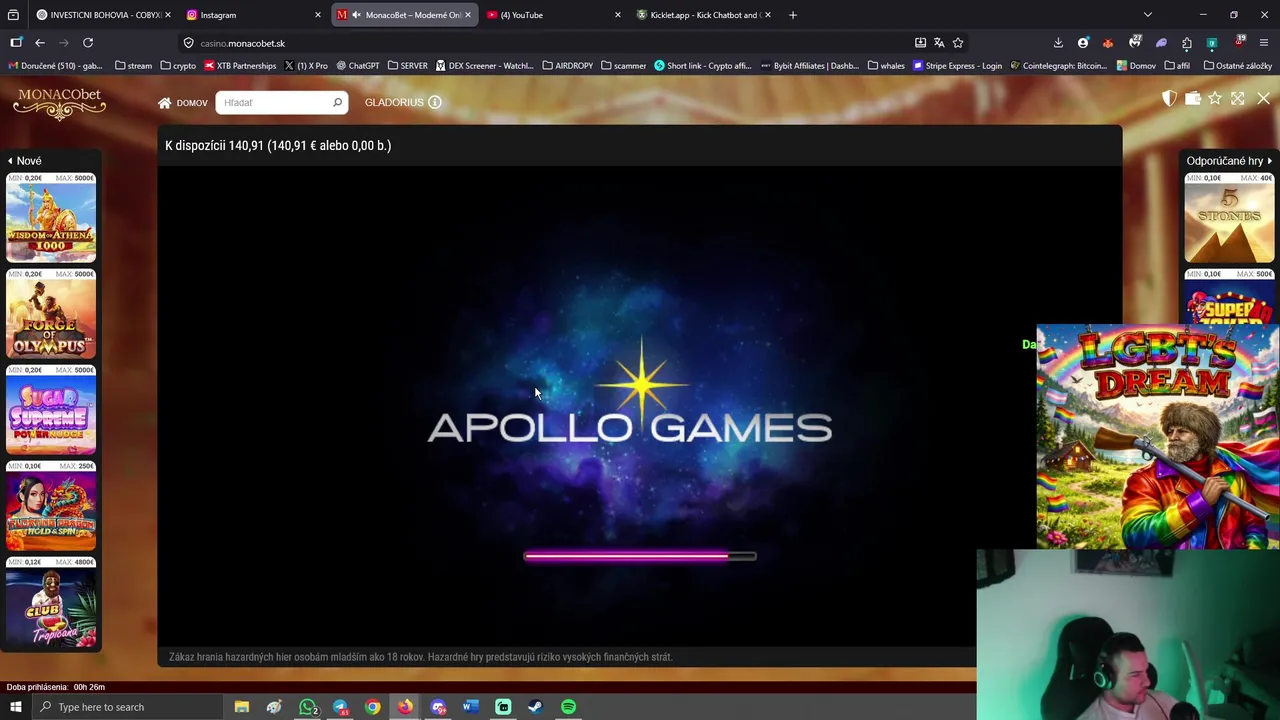The width and height of the screenshot is (1280, 720).
Task: Click the shield icon in casino header
Action: 1169,98
